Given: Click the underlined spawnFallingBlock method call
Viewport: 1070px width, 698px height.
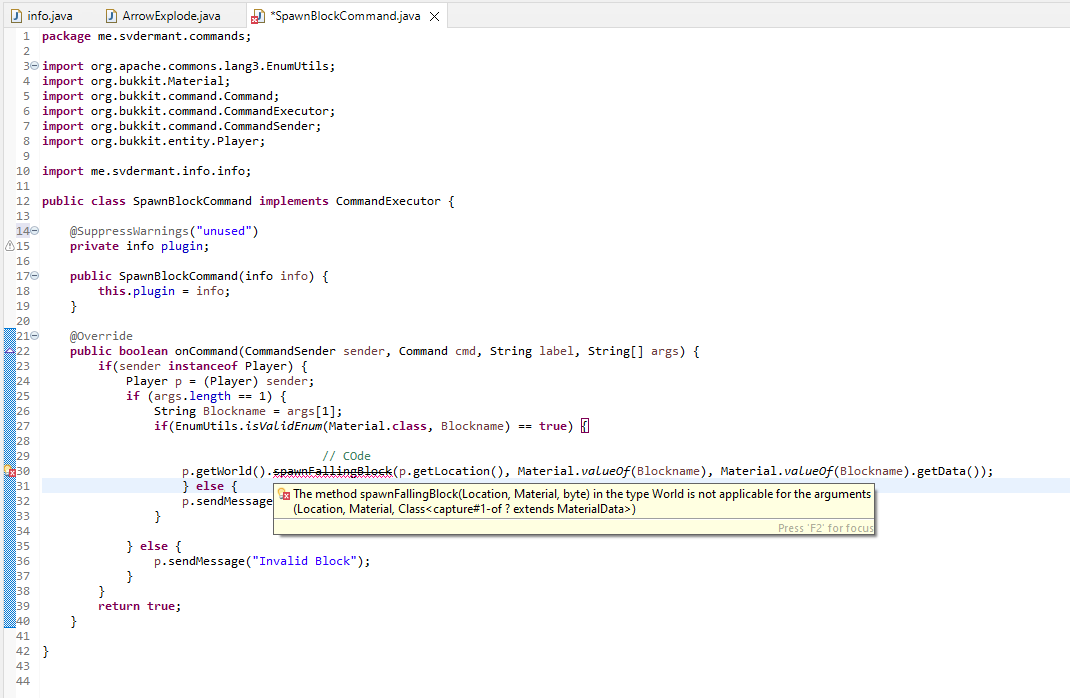Looking at the screenshot, I should (332, 471).
